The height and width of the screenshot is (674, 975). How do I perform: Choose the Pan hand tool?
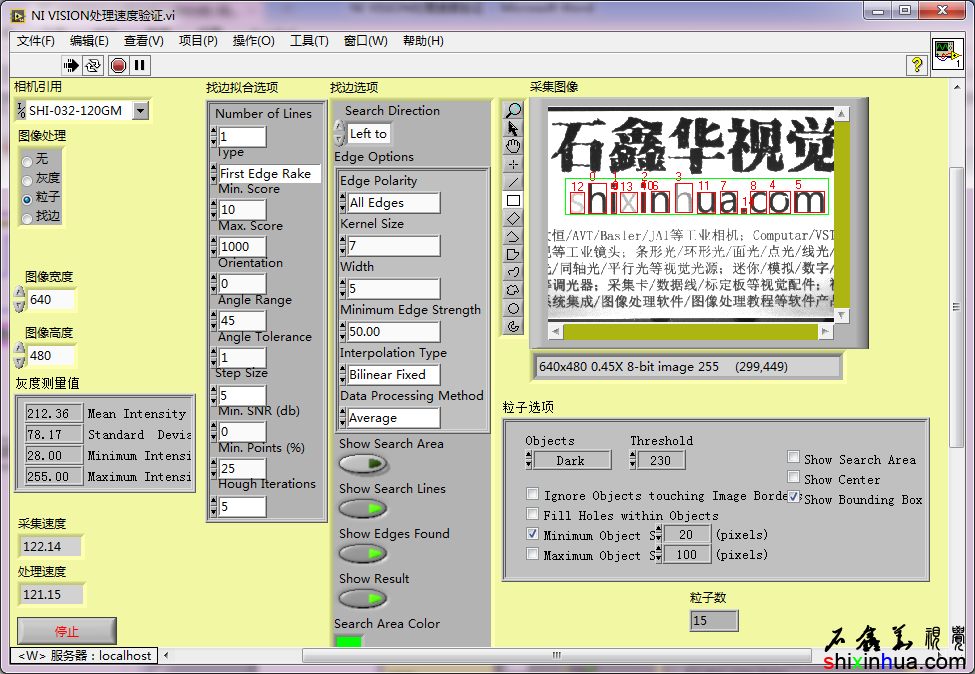click(x=514, y=146)
